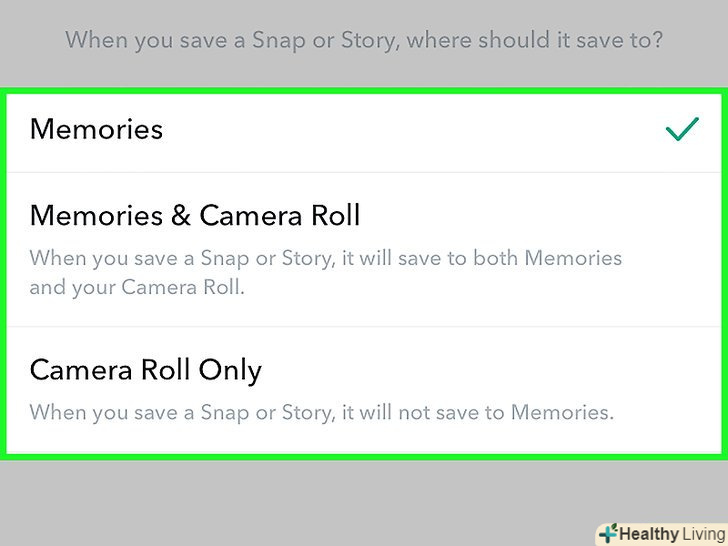
Task: Click the gray area above the header question
Action: click(x=364, y=10)
